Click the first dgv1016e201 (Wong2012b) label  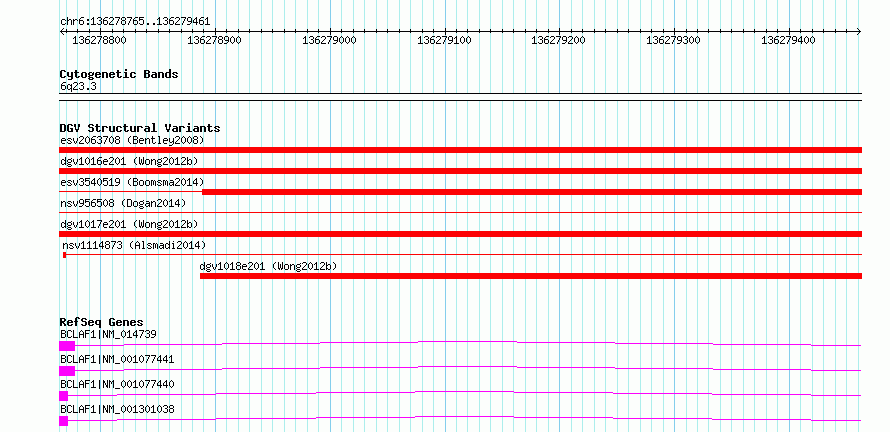(x=129, y=161)
